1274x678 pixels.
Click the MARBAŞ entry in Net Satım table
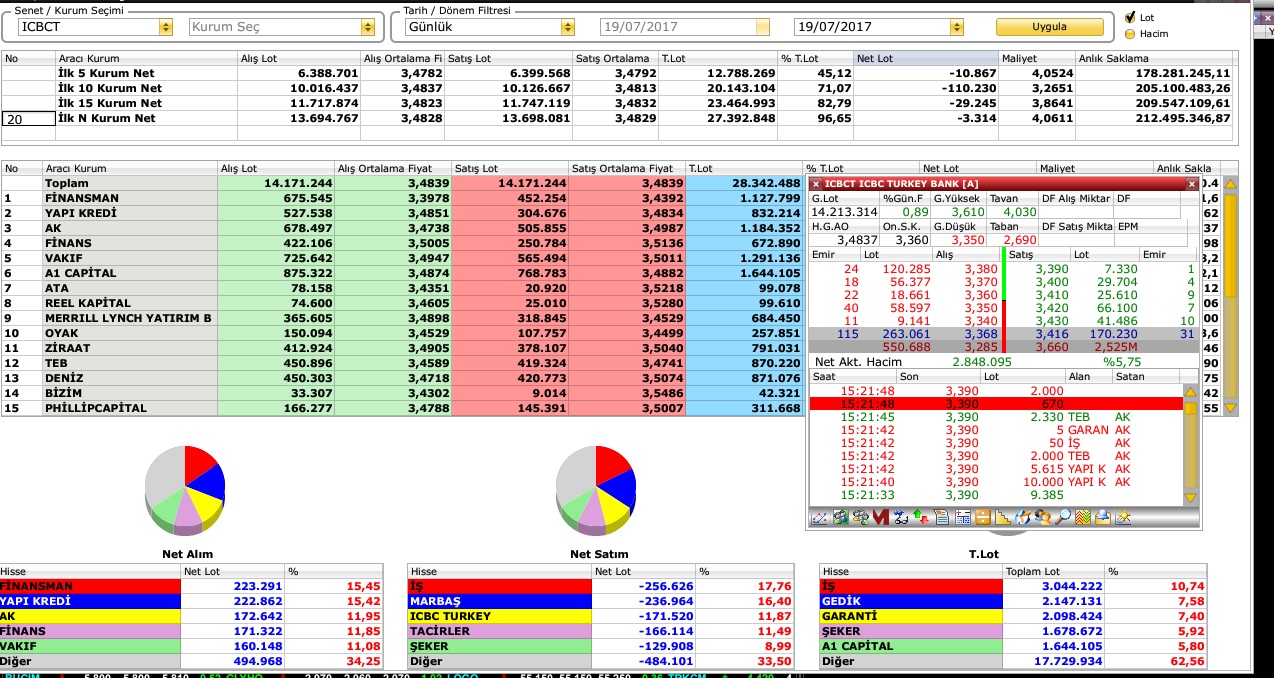[x=500, y=601]
